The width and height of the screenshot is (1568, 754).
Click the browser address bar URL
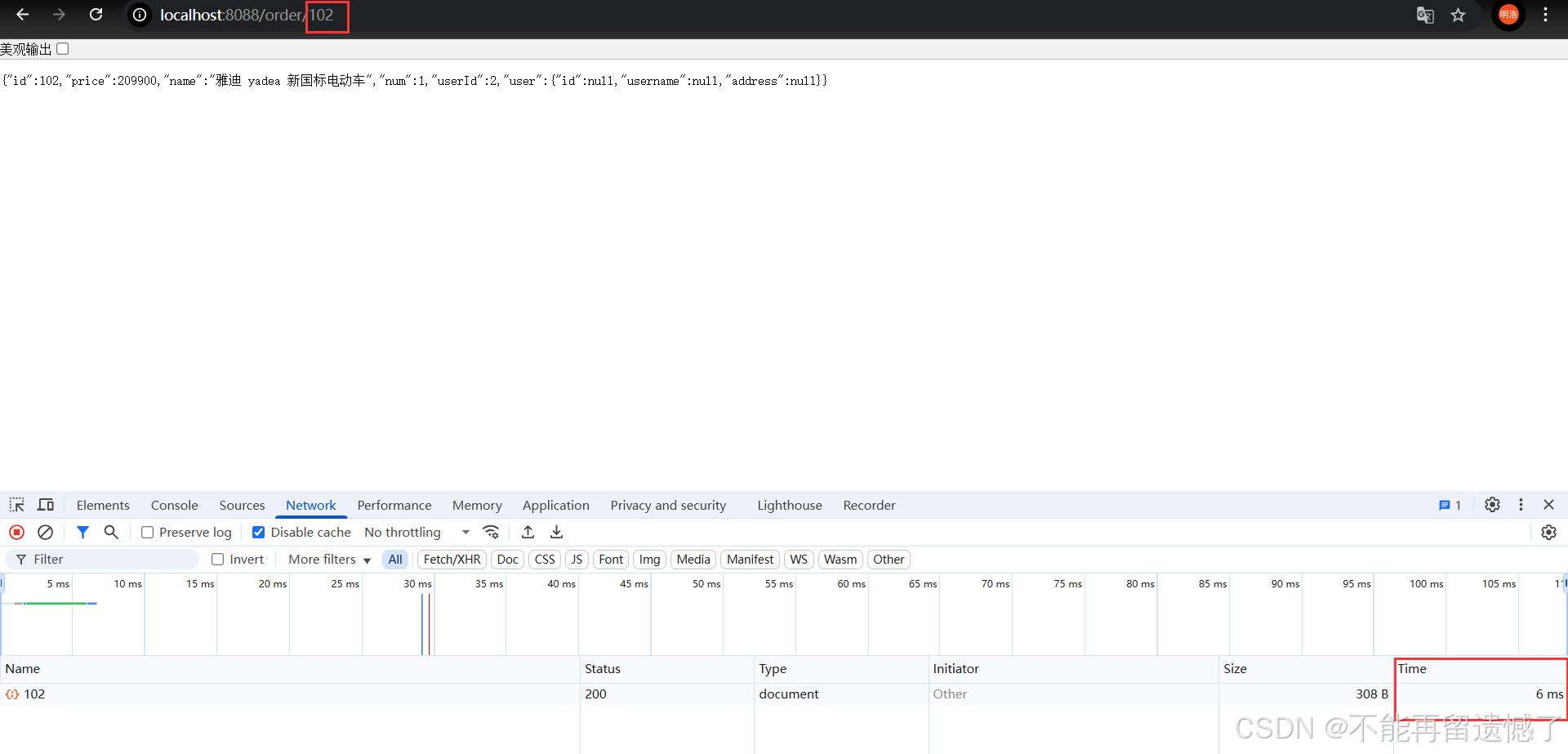pos(247,15)
